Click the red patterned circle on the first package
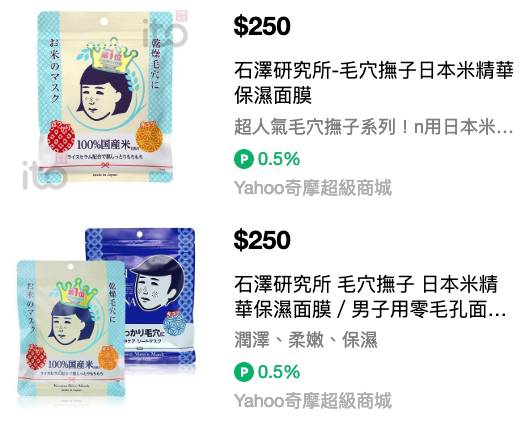 [x=61, y=137]
